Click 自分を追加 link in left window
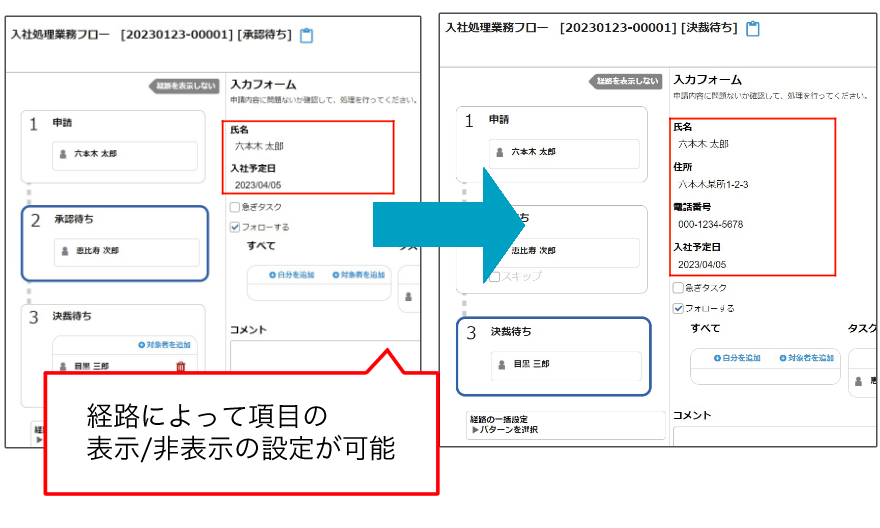The image size is (880, 528). [291, 275]
